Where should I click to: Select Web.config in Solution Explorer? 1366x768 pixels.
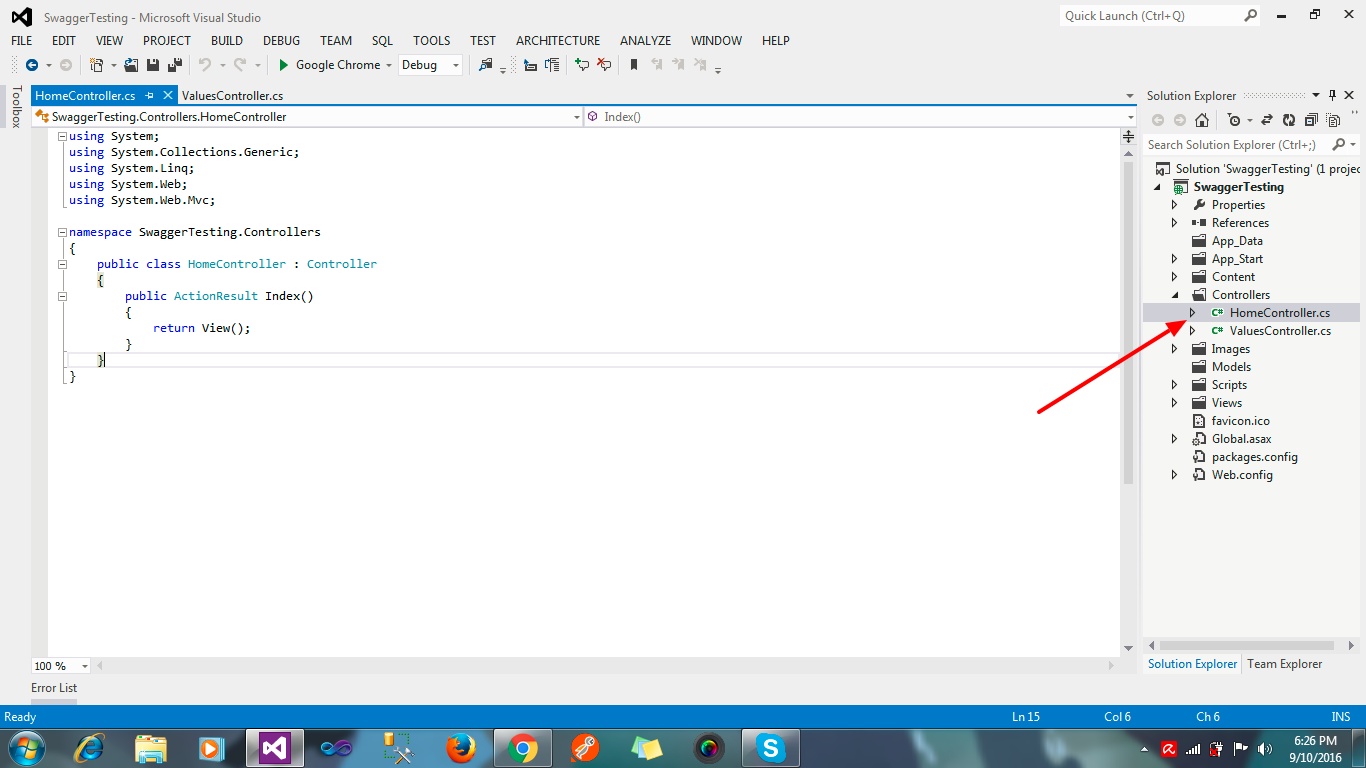(1242, 475)
